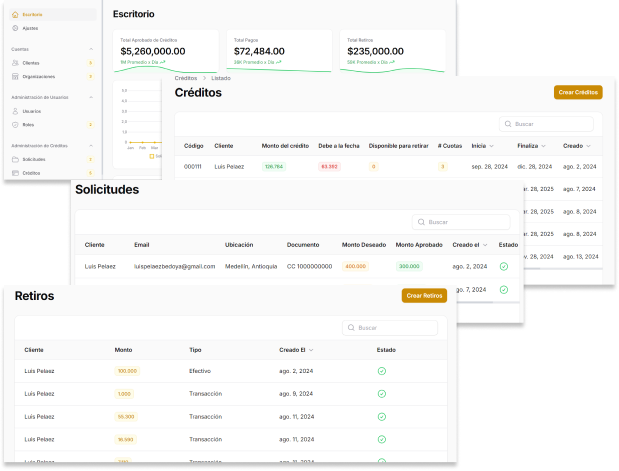Collapse the Administración de Usuarios section

click(91, 97)
